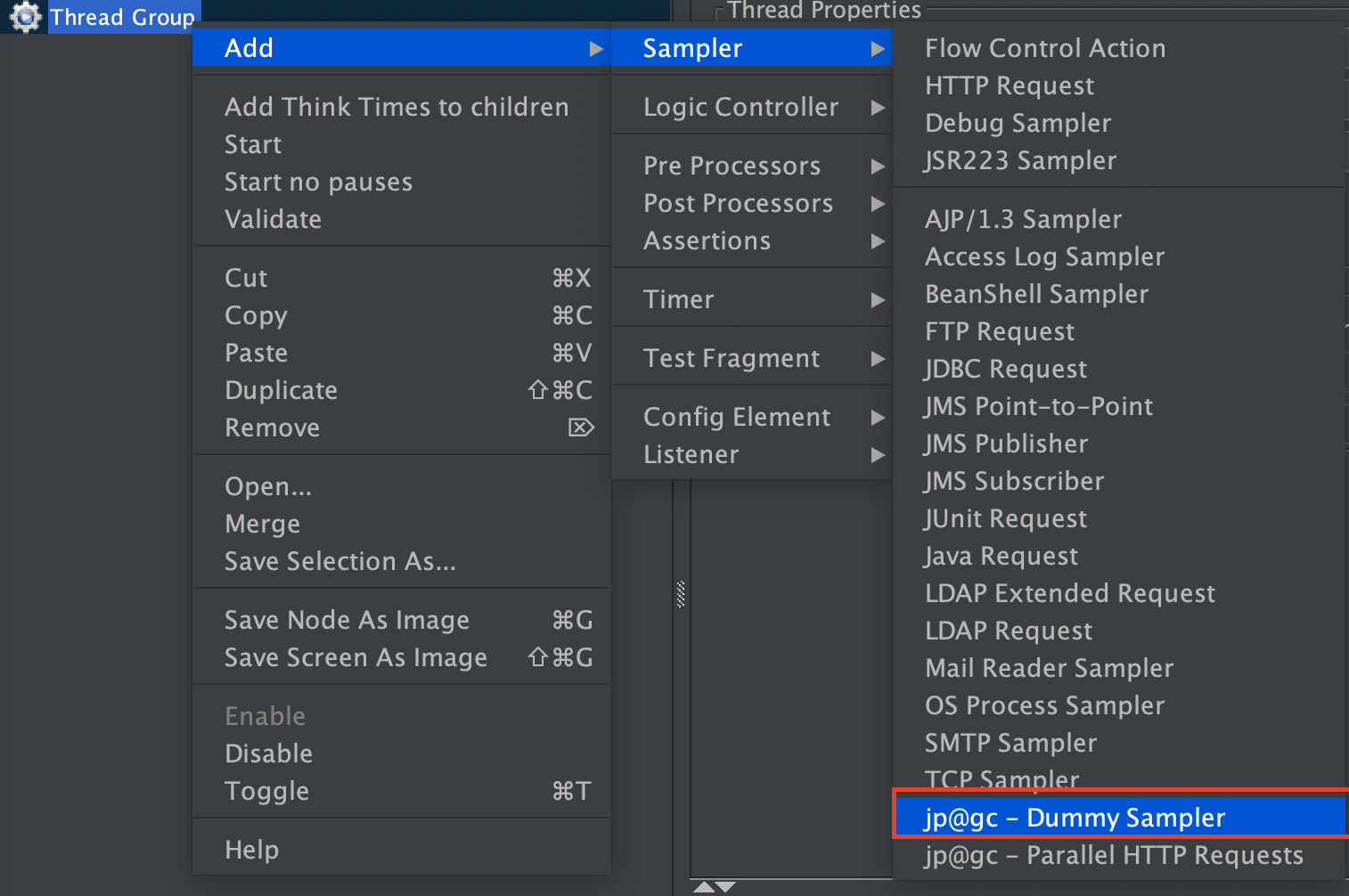Expand the Config Element submenu
This screenshot has height=896, width=1349.
752,417
